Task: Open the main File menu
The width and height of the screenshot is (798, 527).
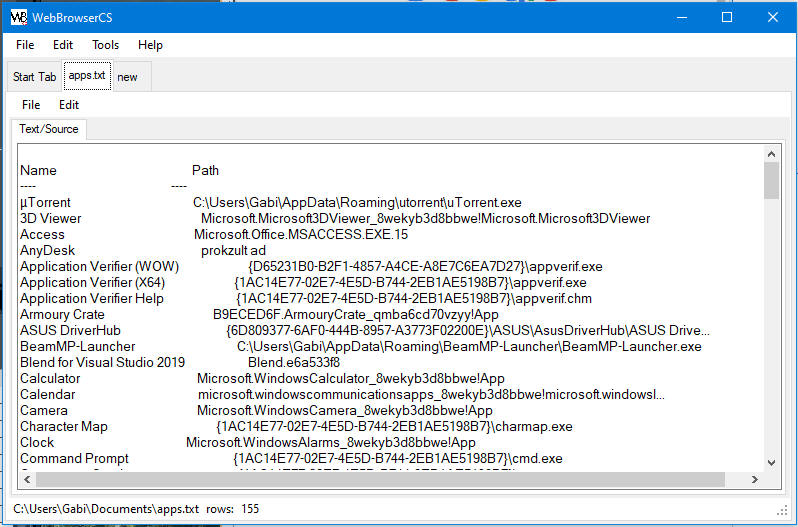Action: click(x=25, y=45)
